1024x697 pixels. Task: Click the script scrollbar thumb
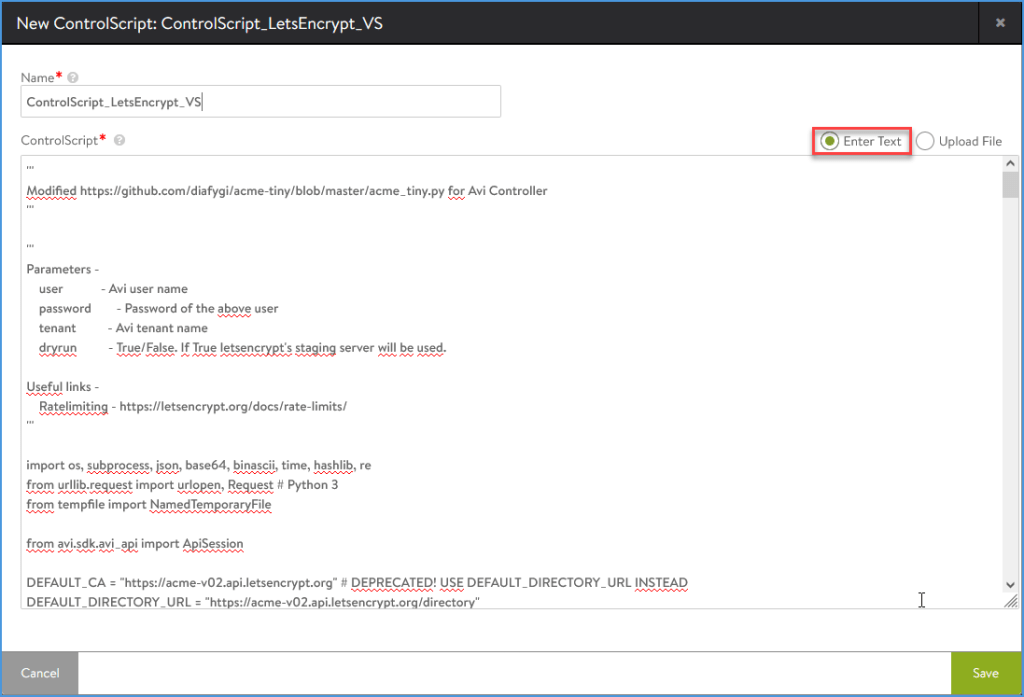(1010, 185)
